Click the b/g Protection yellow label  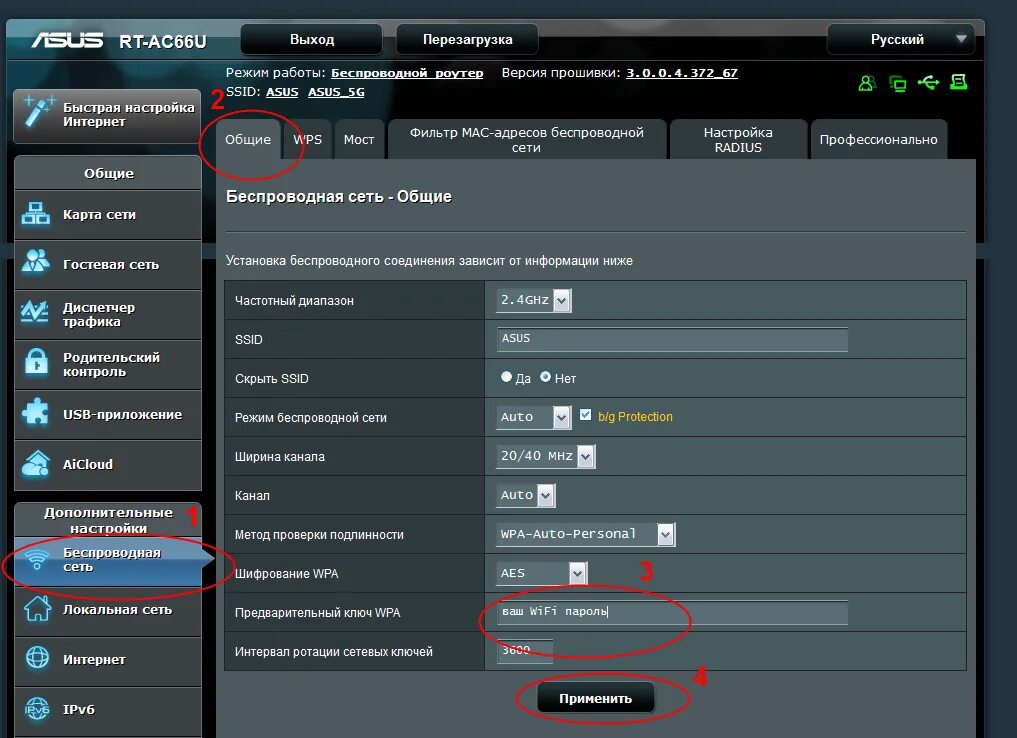(635, 416)
